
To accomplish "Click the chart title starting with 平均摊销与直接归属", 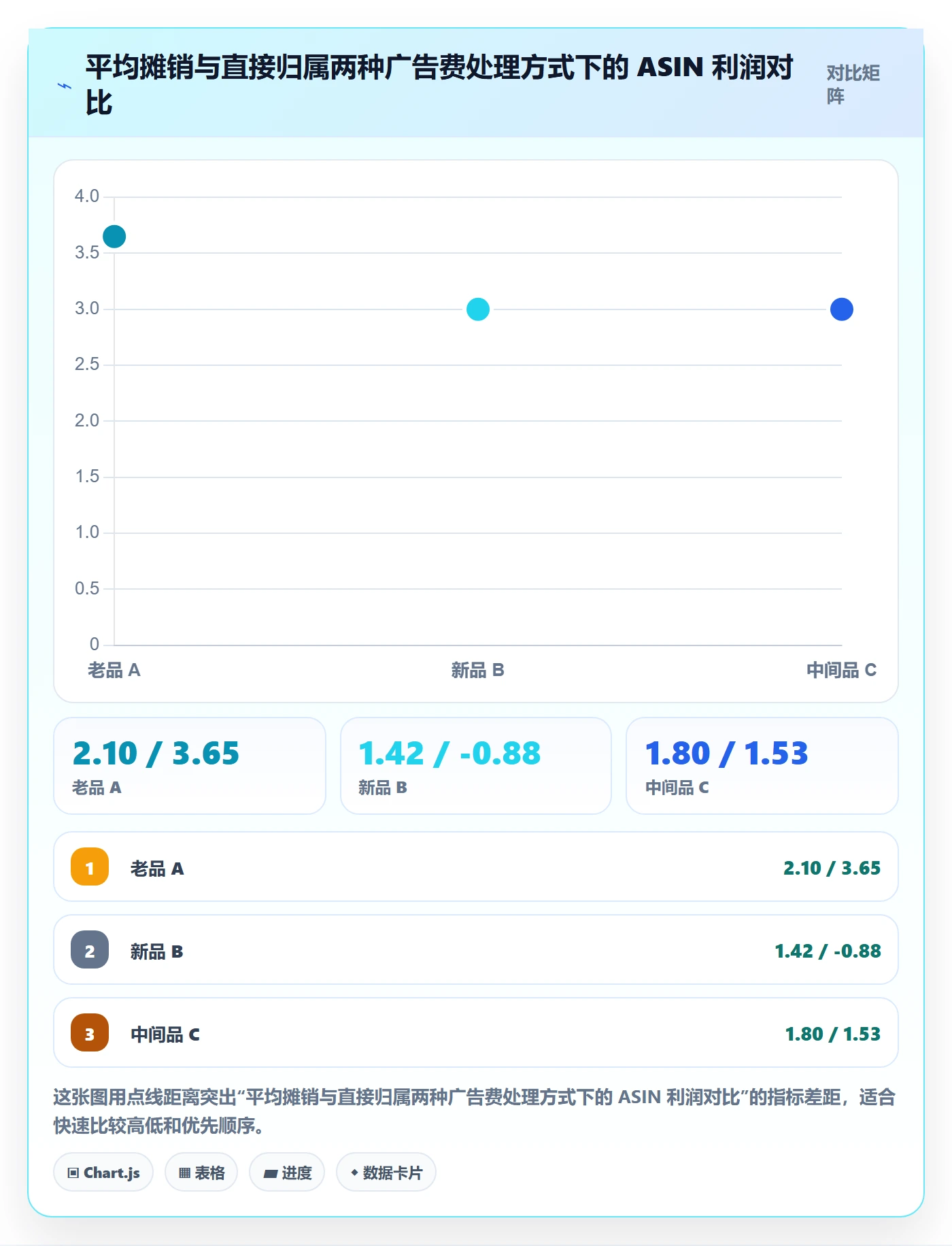I will tap(439, 85).
